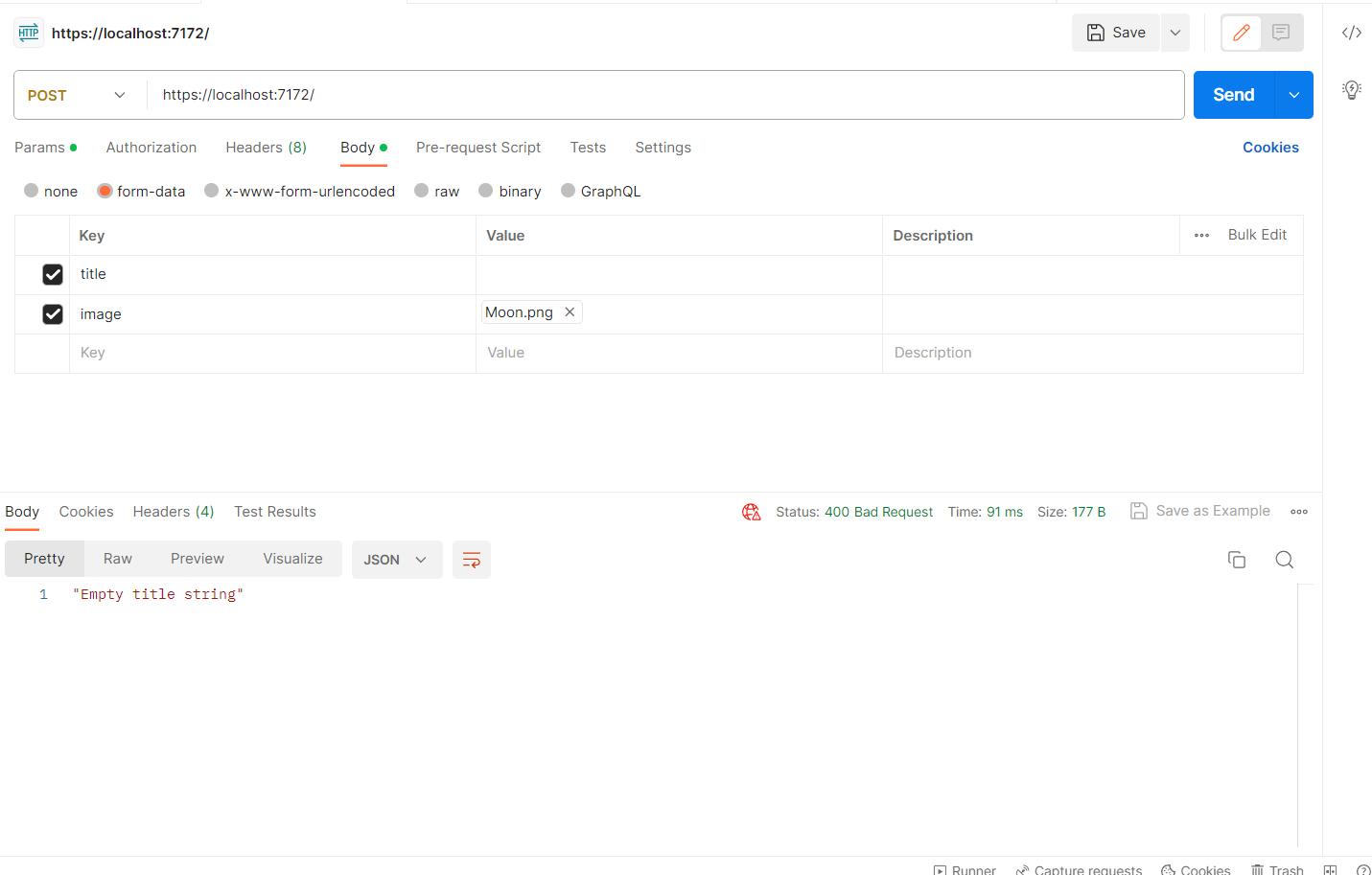Open Bulk Edit for form-data
1372x875 pixels.
1257,235
